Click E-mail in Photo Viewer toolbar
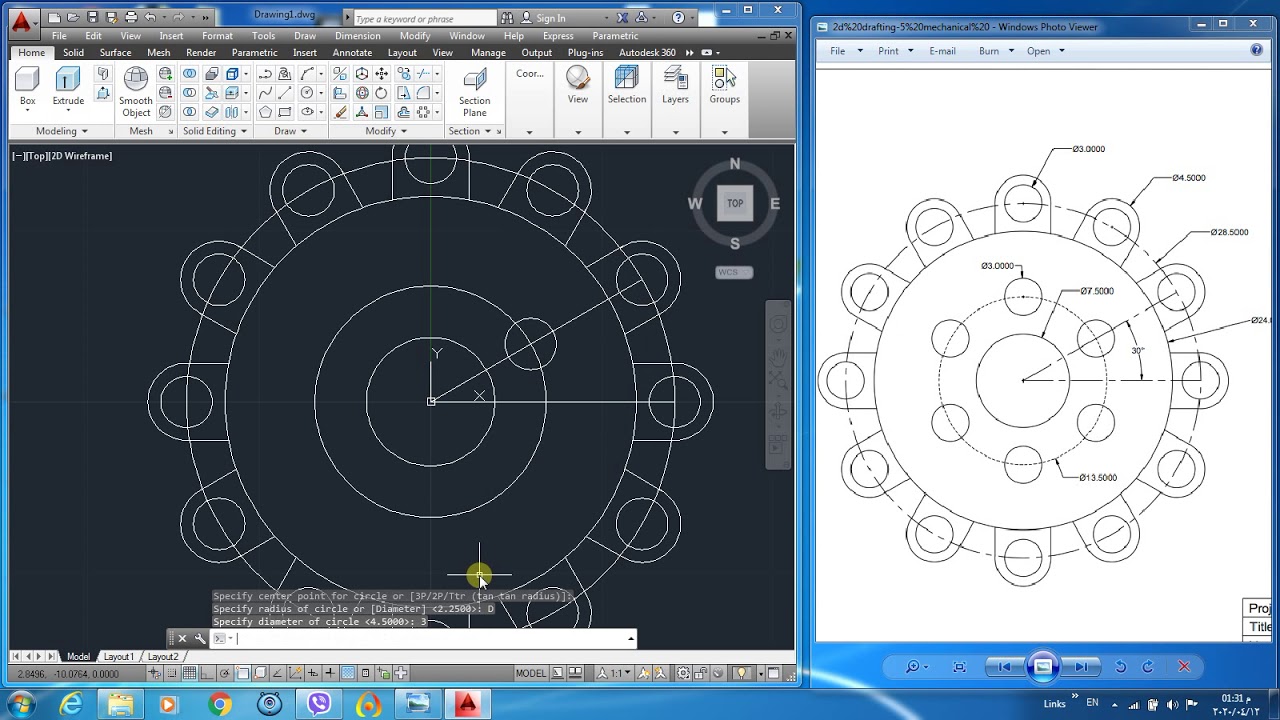Screen dimensions: 1280x720 (x=942, y=51)
